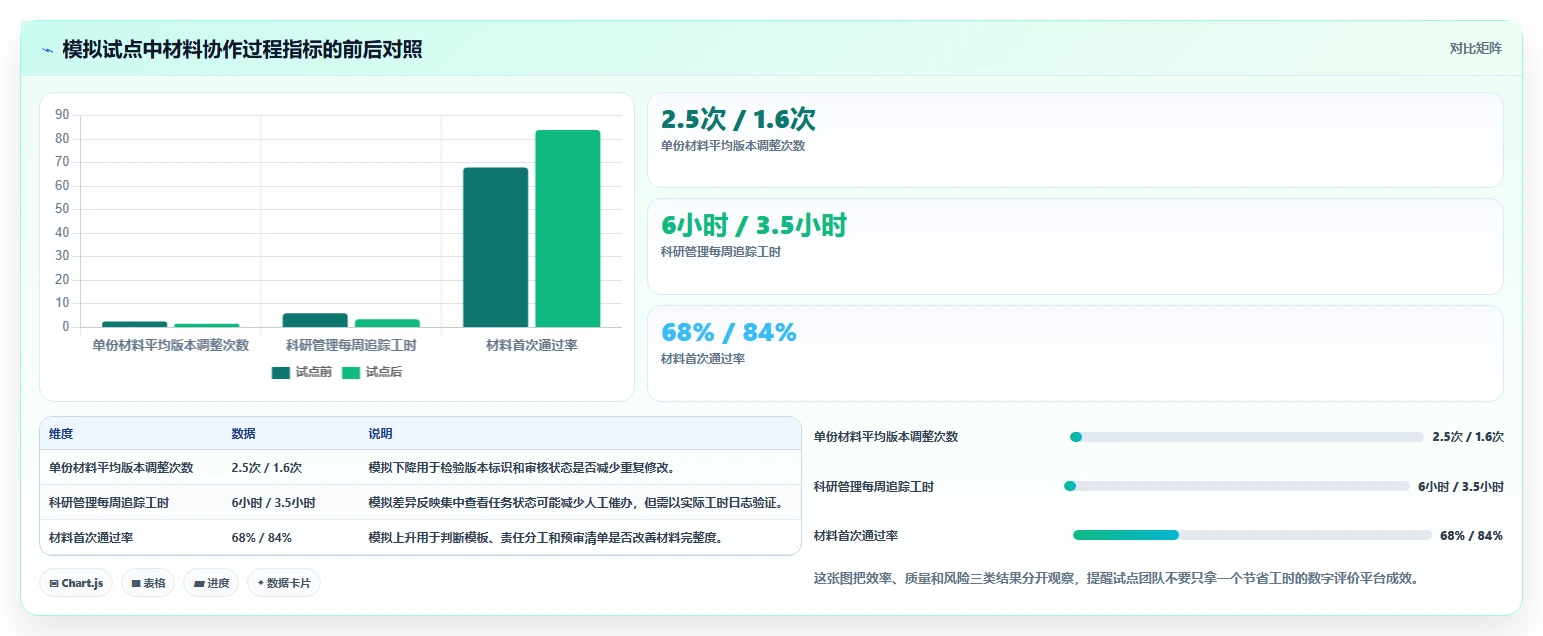Click the 表格 tag chip
Screen dimensions: 1543x636
[x=148, y=583]
